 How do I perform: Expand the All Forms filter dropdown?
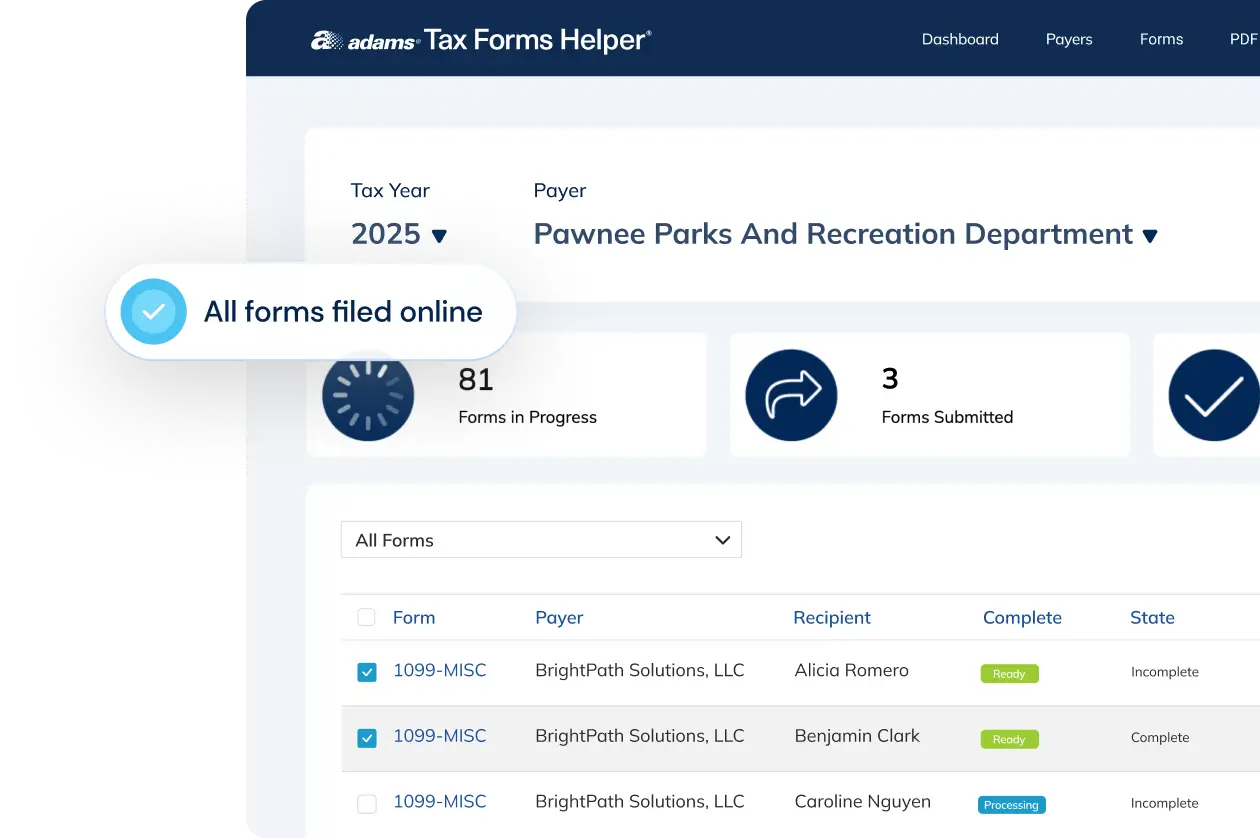[541, 539]
